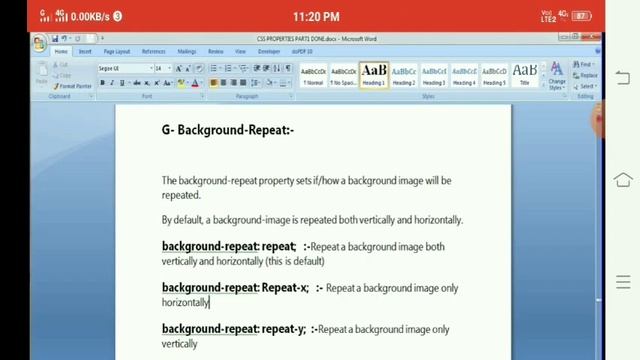Viewport: 640px width, 360px height.
Task: Go to the Review tab
Action: (x=216, y=51)
